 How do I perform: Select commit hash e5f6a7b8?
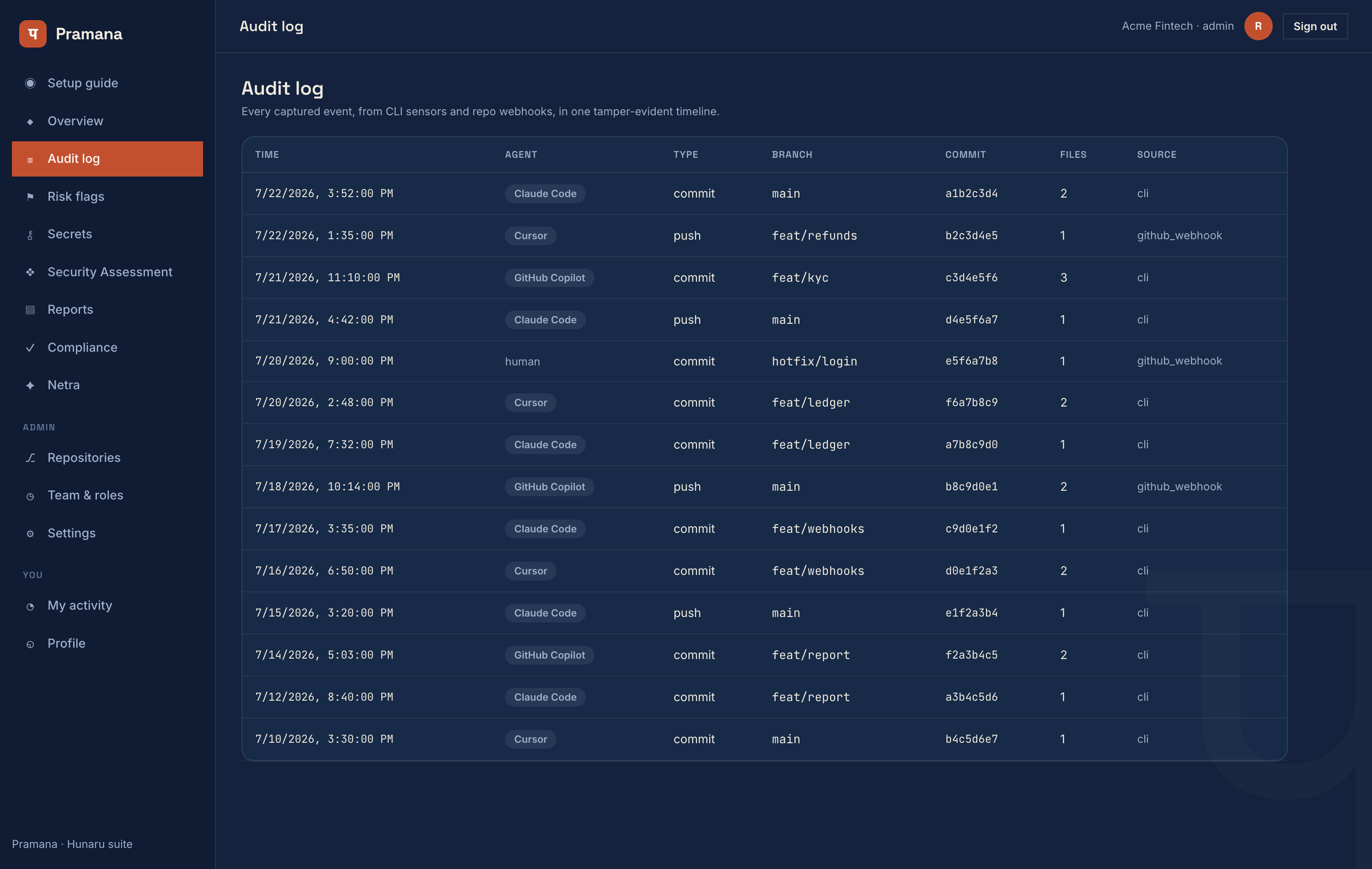(x=971, y=361)
